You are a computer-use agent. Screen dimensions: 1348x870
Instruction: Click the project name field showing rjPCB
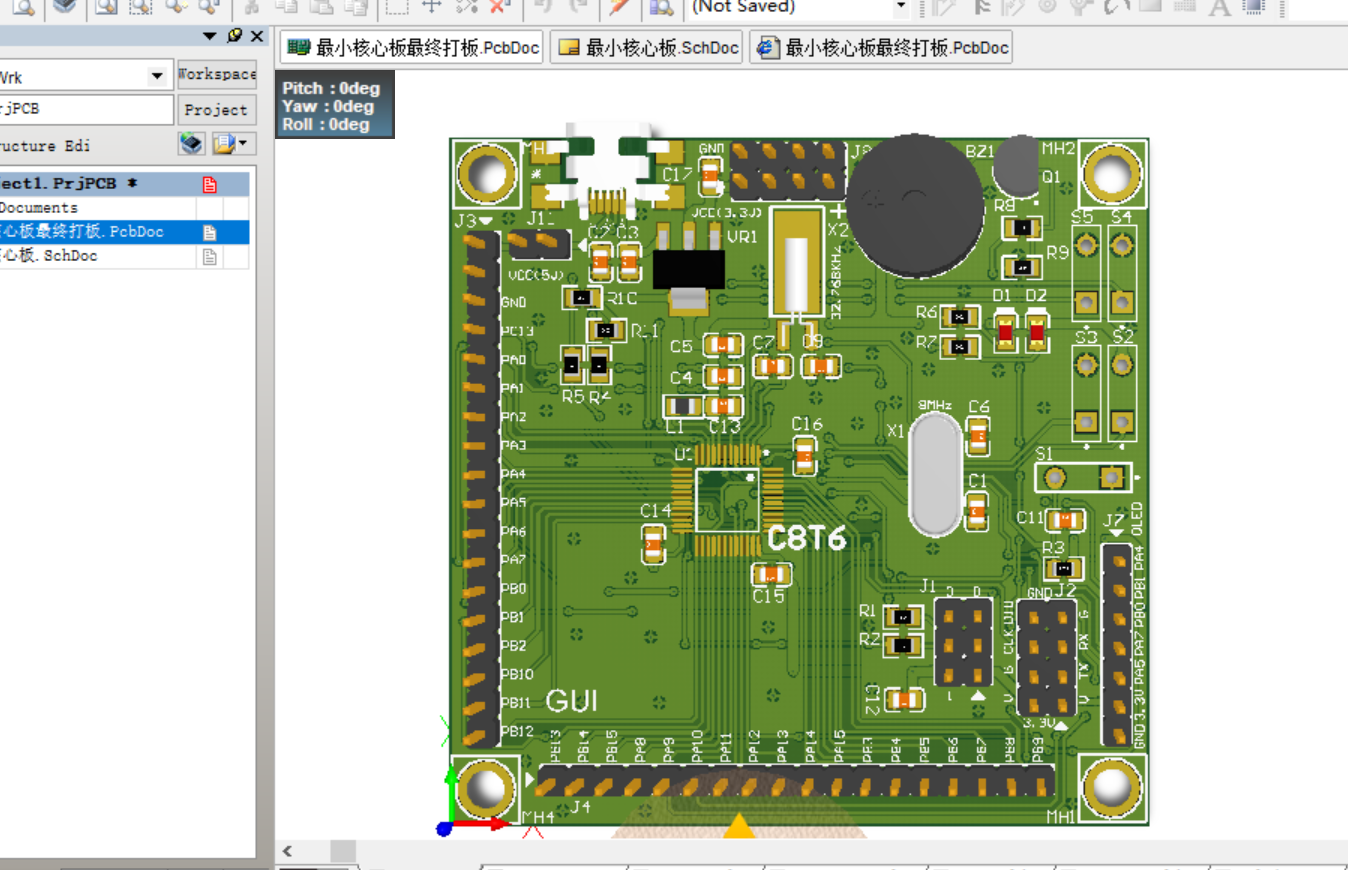tap(86, 109)
